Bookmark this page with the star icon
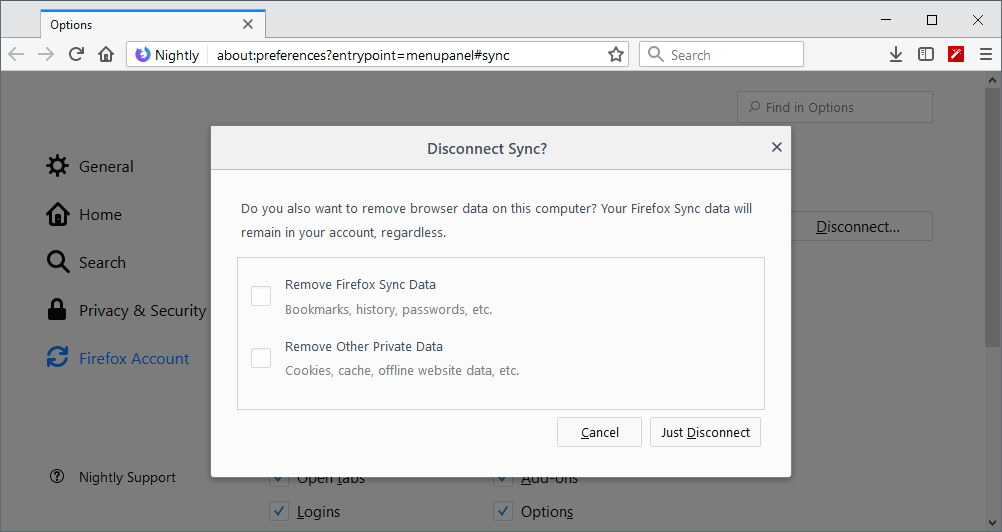Screen dimensions: 1002x532 (x=615, y=55)
